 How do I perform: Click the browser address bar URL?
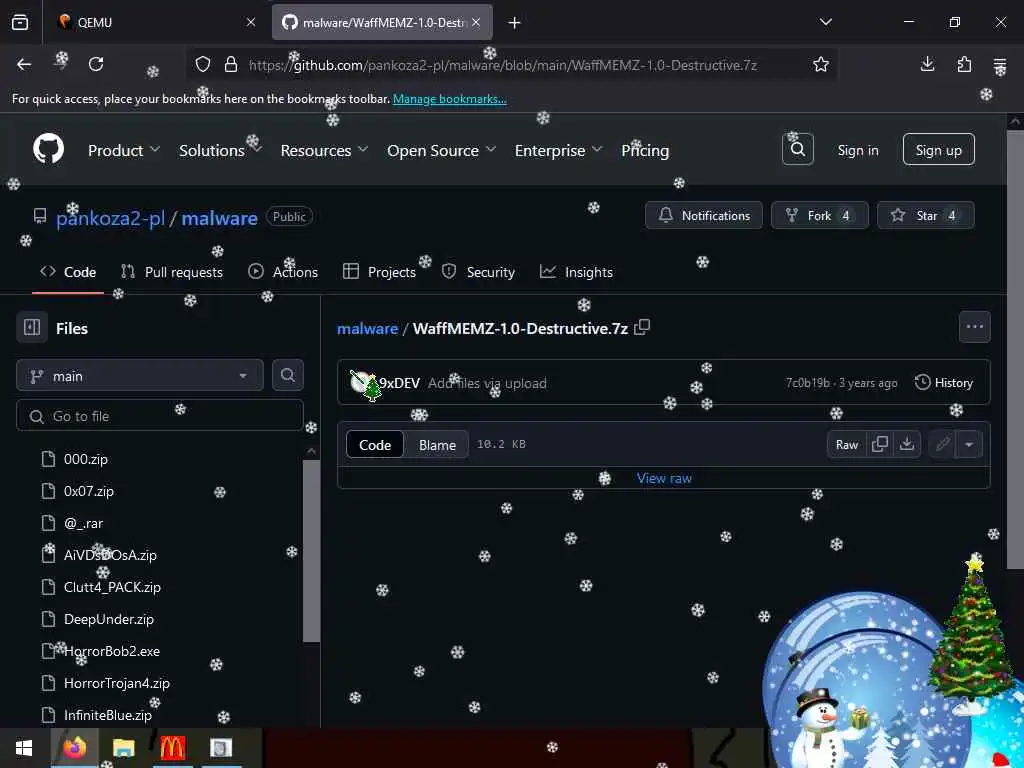[x=502, y=65]
